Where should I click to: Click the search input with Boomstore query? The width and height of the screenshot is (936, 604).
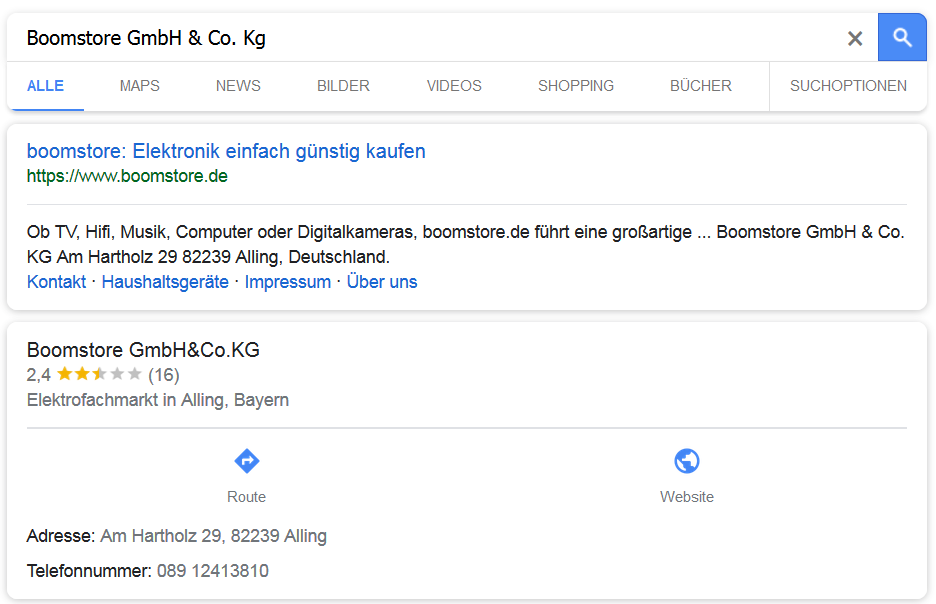click(x=420, y=38)
